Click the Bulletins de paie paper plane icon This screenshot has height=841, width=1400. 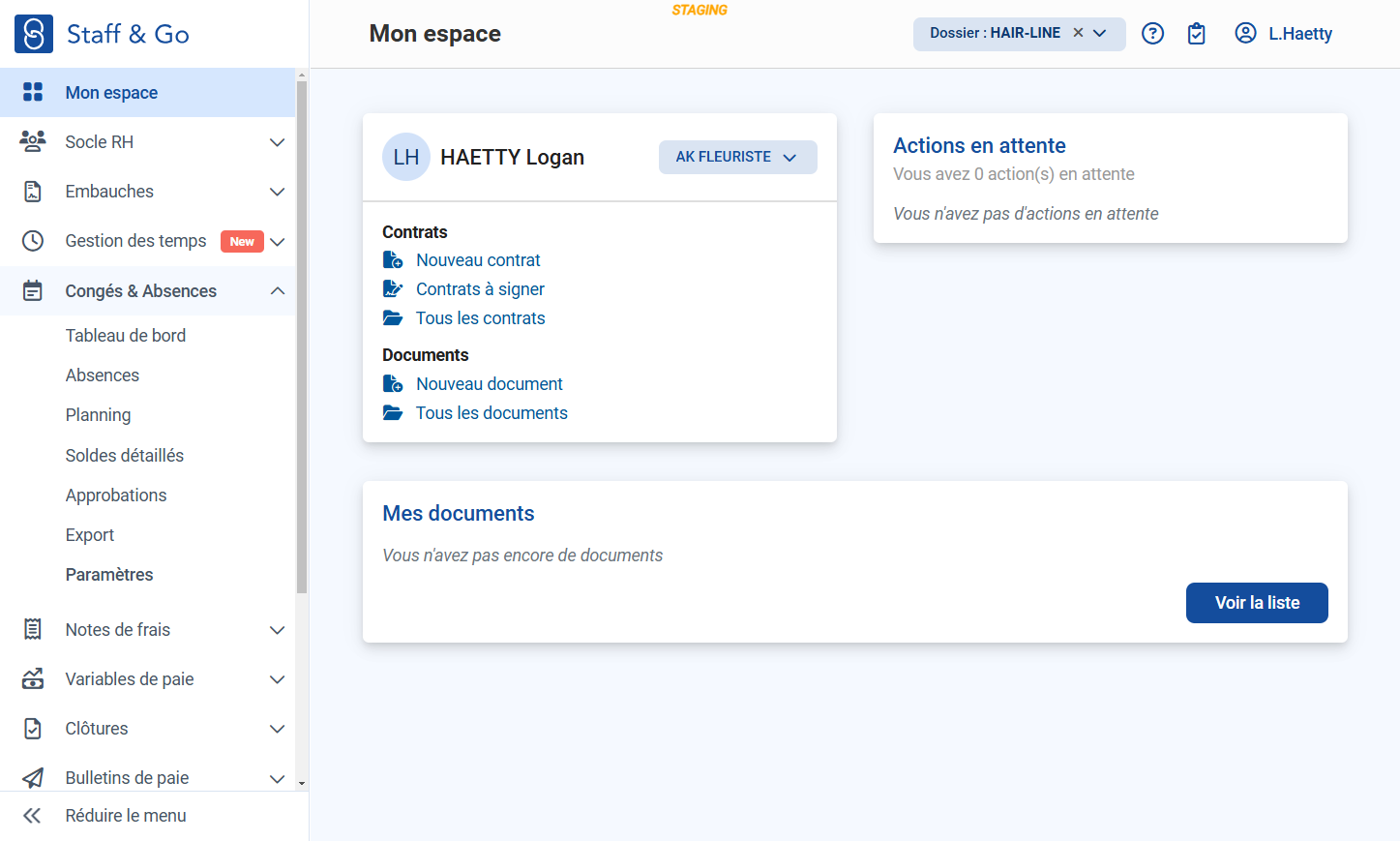[x=33, y=777]
